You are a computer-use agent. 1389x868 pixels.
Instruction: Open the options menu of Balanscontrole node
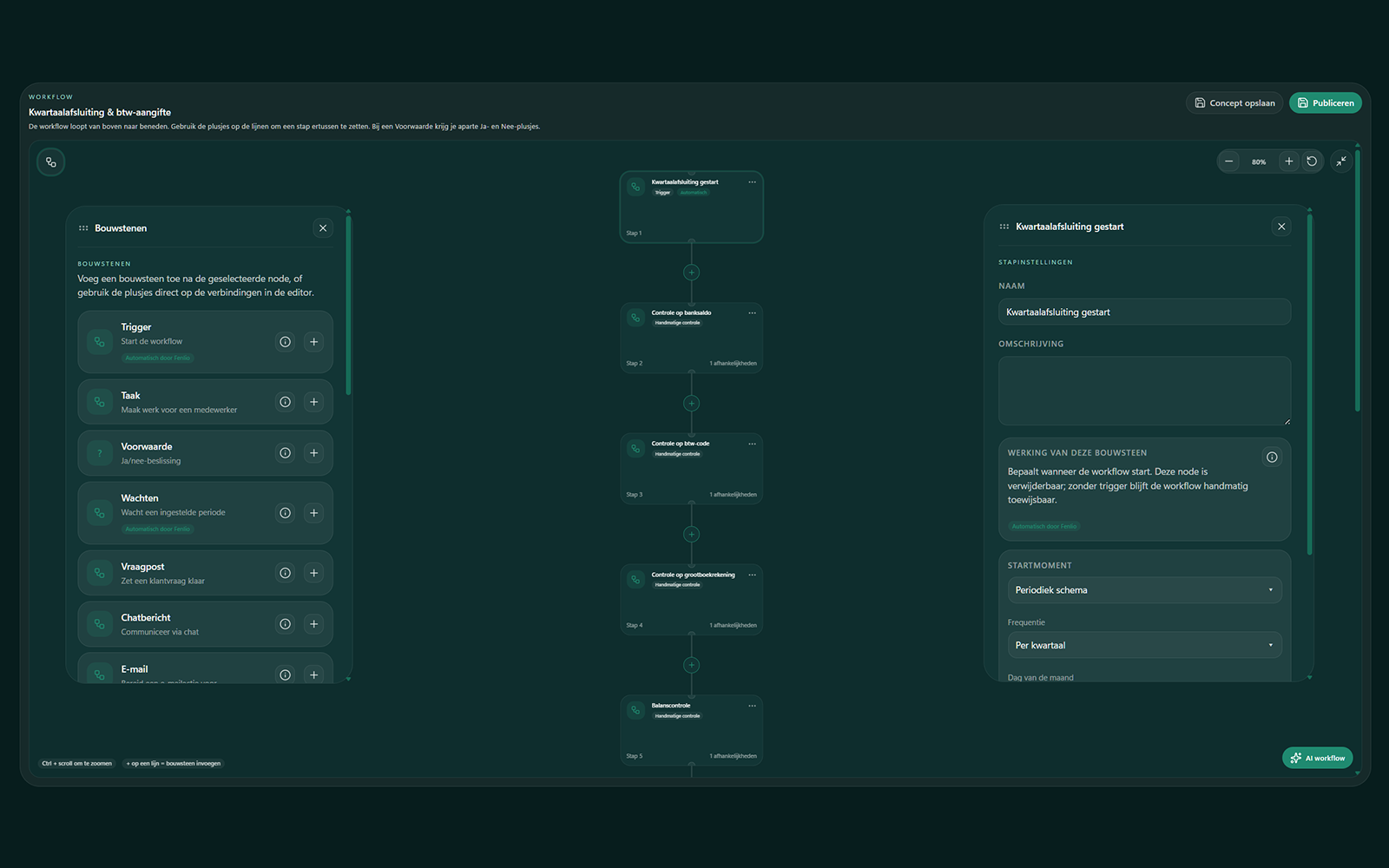pos(752,706)
